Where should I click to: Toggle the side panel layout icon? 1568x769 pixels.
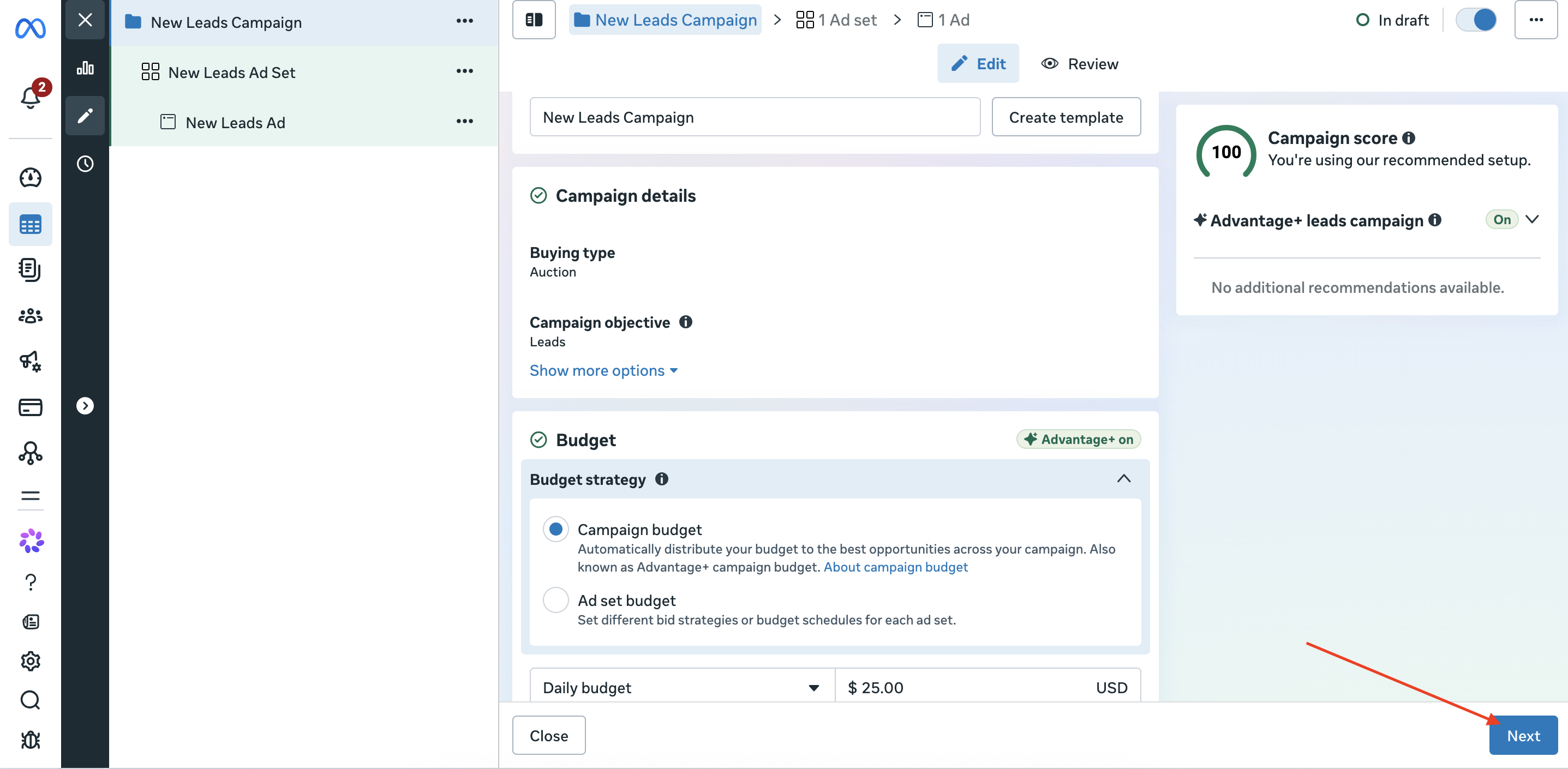[x=534, y=20]
